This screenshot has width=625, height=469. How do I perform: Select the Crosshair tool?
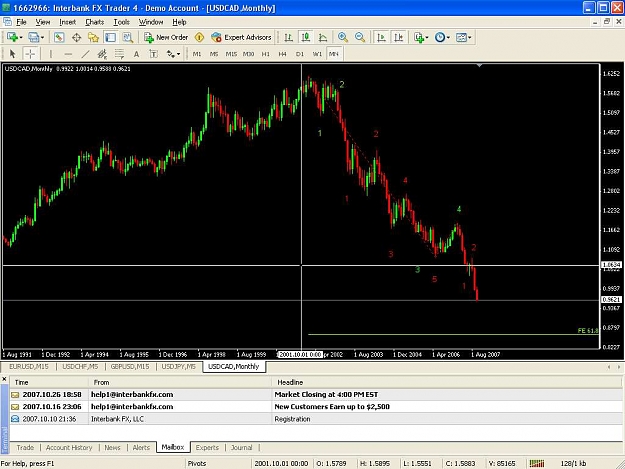tap(30, 54)
